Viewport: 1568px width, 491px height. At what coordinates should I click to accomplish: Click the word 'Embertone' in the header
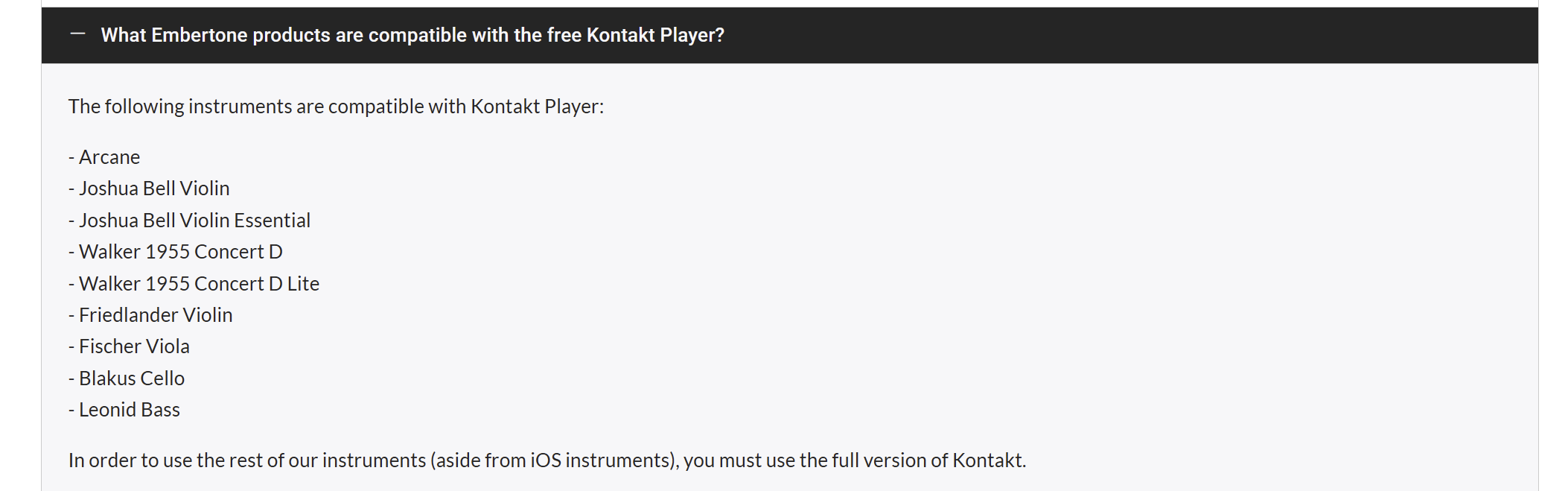pos(200,35)
